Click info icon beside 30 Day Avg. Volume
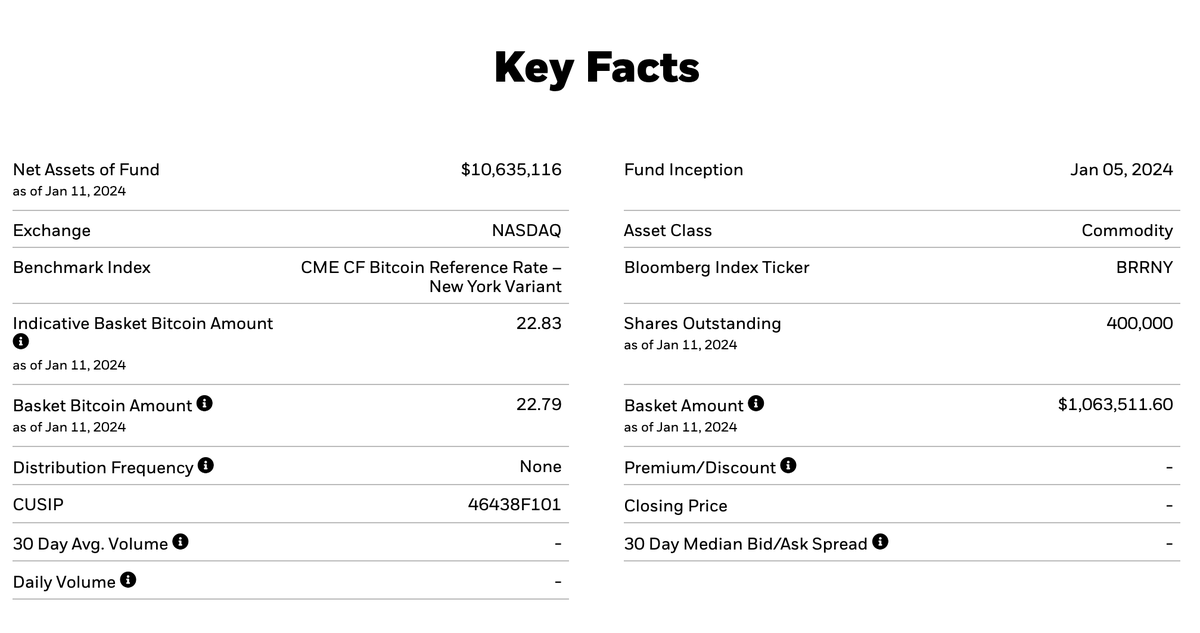This screenshot has height=633, width=1200. [x=181, y=542]
